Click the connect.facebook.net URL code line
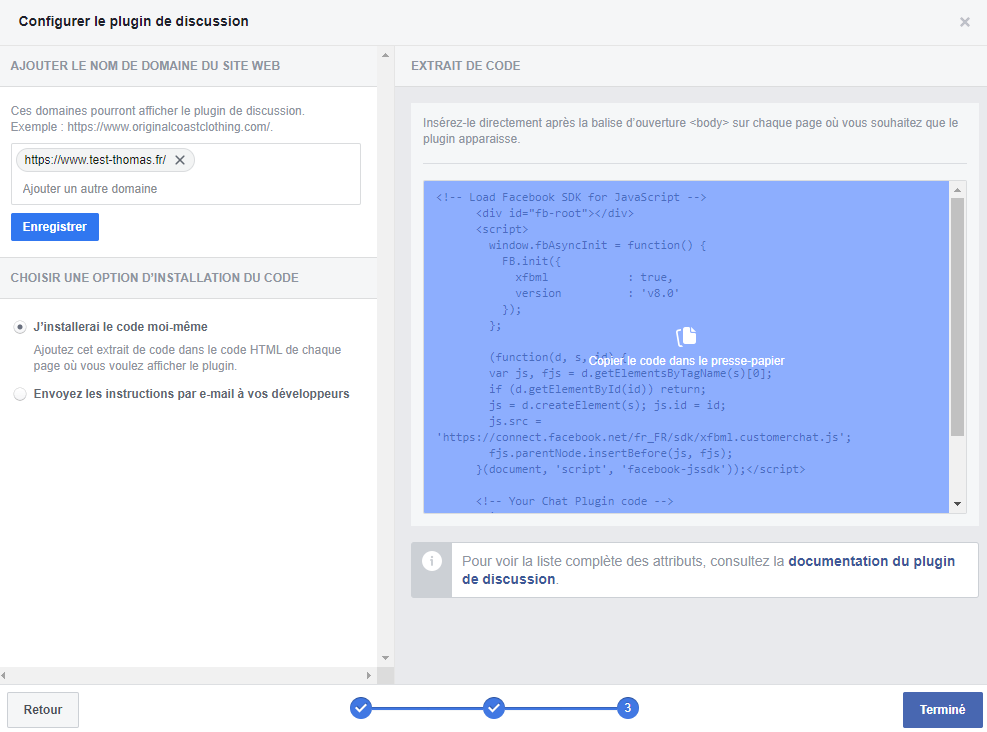The image size is (987, 732). pos(643,437)
